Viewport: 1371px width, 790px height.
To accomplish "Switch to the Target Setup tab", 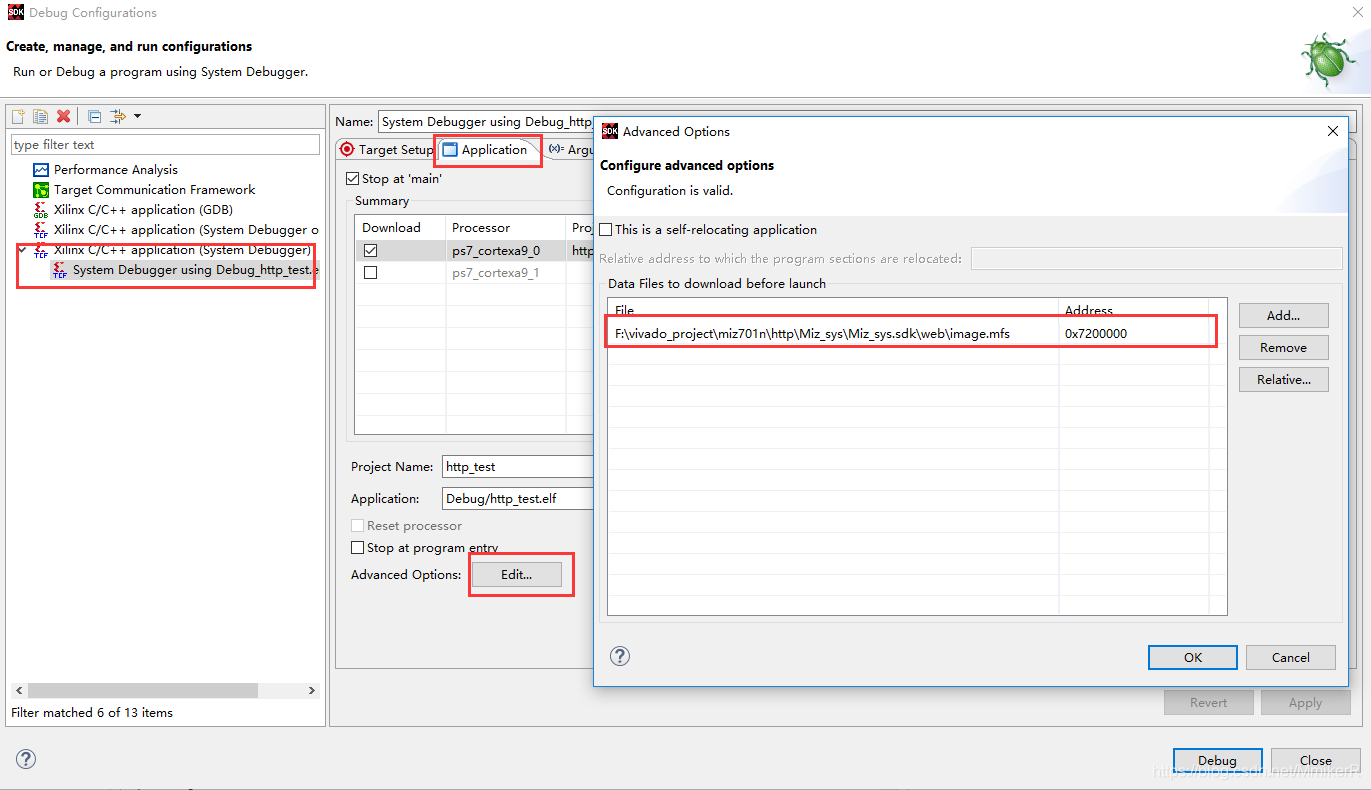I will 392,149.
